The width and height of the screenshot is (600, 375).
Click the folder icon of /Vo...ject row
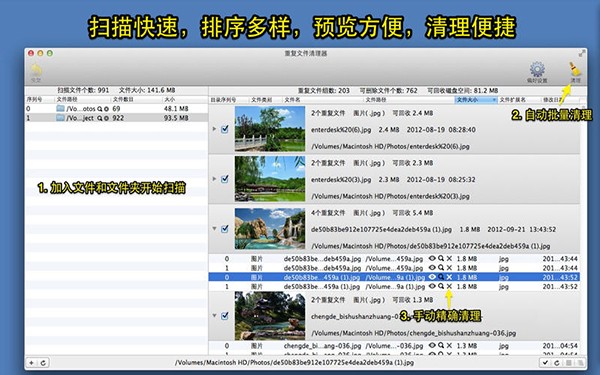point(60,118)
